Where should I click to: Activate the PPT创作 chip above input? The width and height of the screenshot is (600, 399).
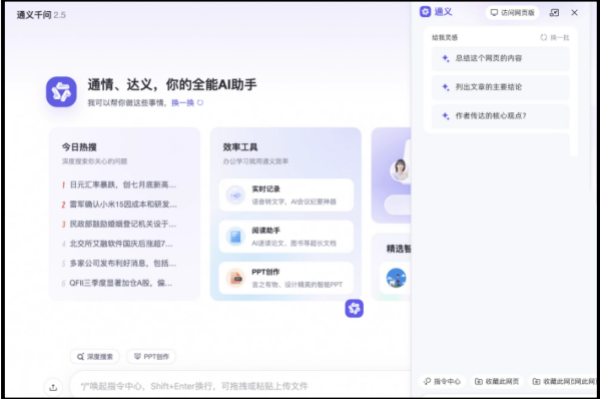[x=151, y=357]
